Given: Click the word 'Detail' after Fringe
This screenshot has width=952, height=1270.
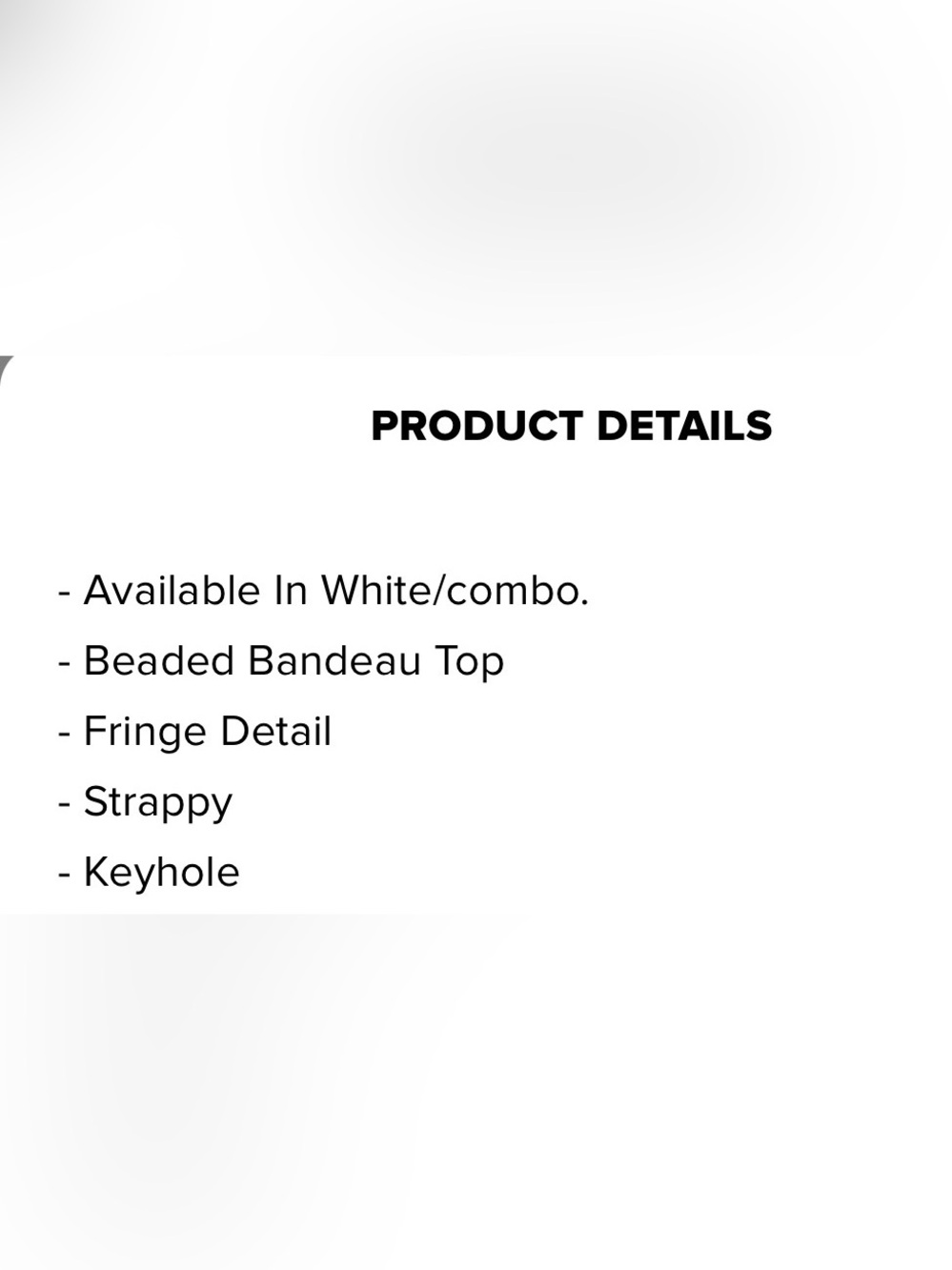Looking at the screenshot, I should tap(275, 732).
